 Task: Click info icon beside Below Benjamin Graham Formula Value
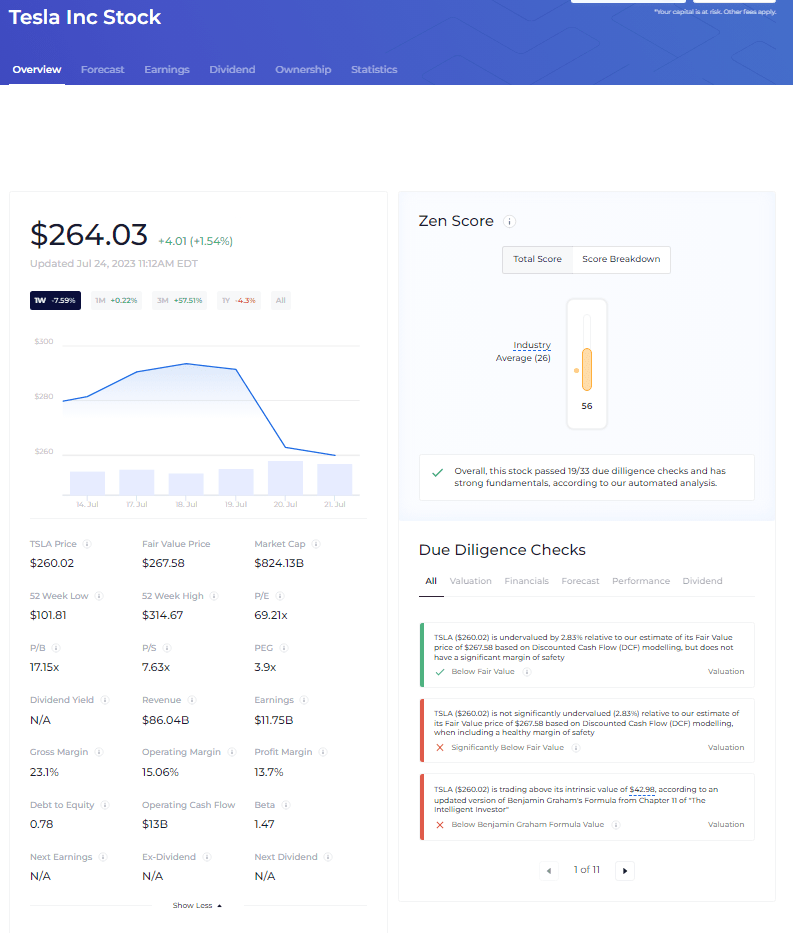(616, 825)
